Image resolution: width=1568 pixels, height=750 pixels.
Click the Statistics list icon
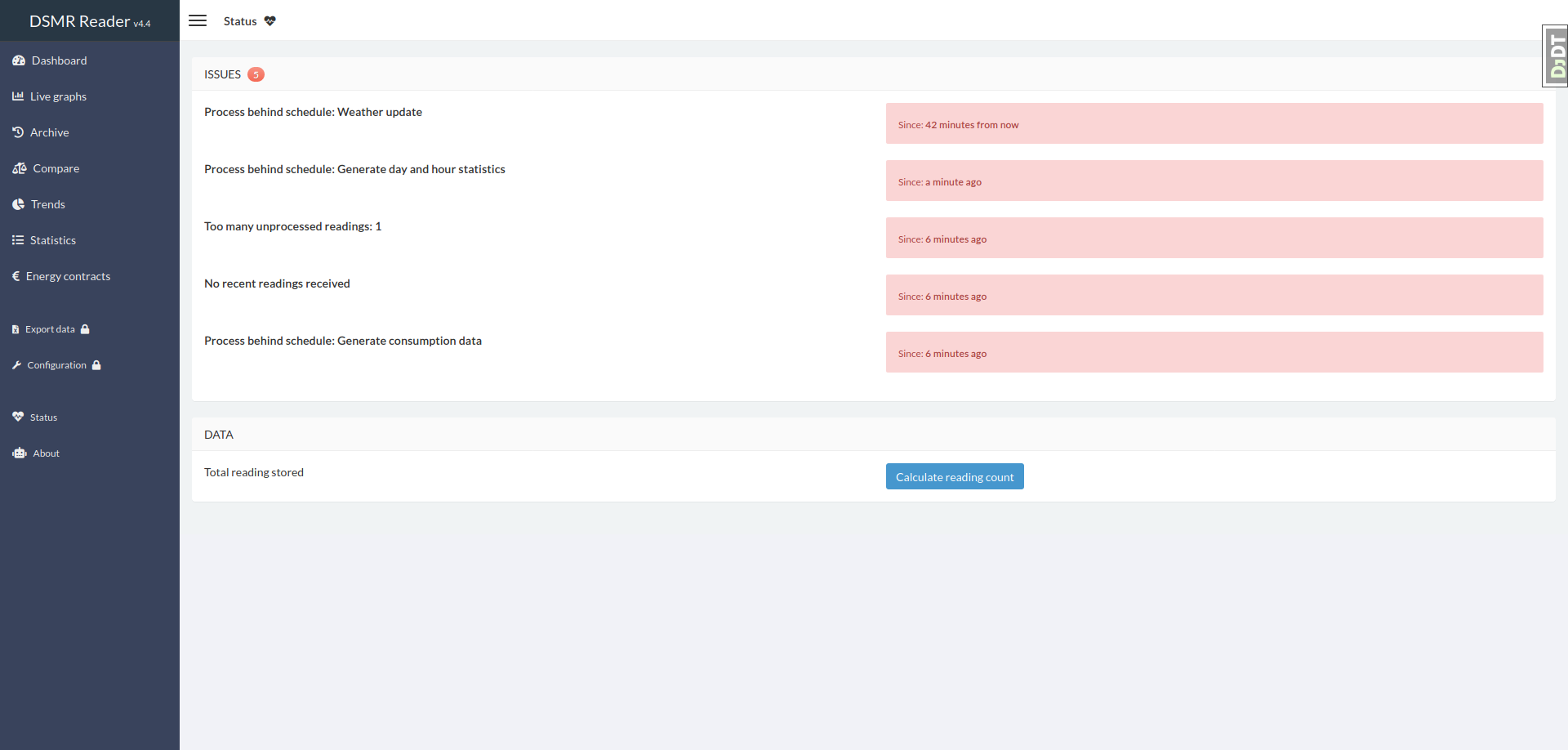point(18,240)
